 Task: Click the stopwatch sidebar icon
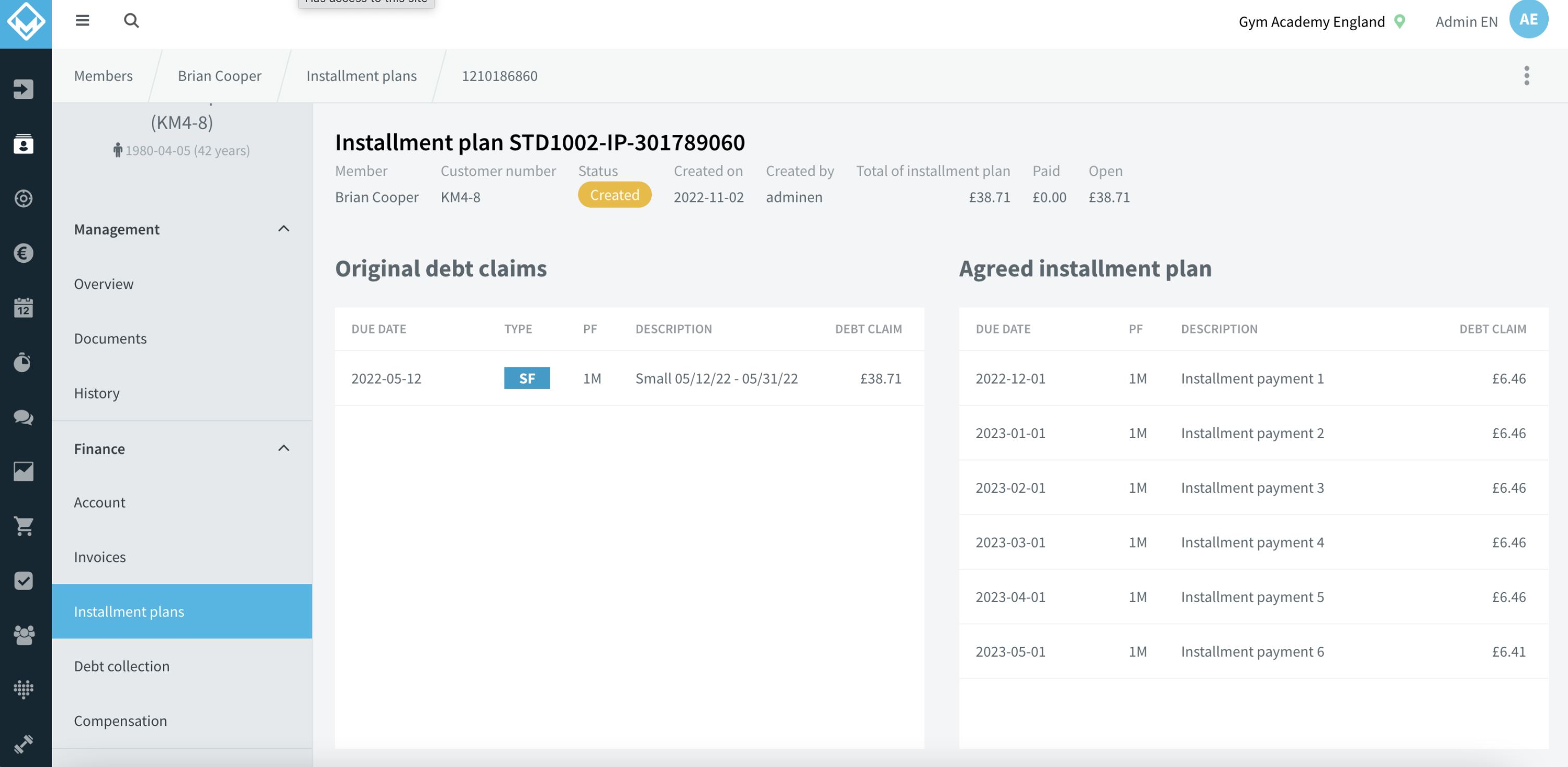tap(24, 363)
